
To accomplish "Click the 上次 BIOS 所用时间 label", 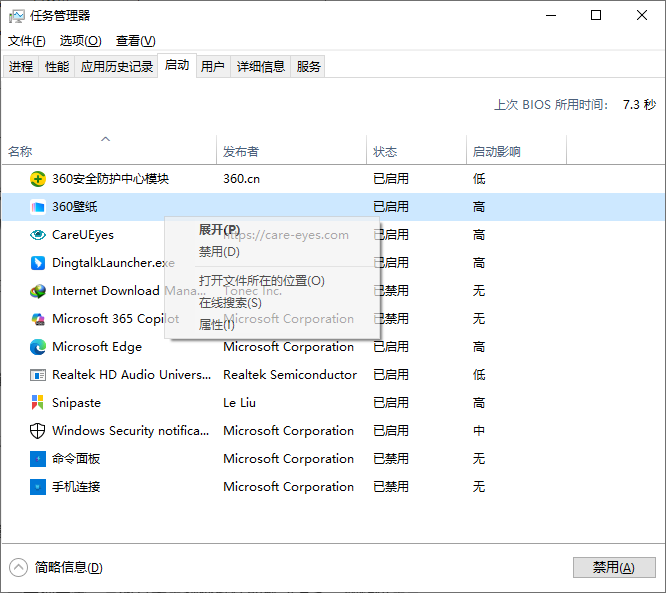I will pyautogui.click(x=551, y=104).
